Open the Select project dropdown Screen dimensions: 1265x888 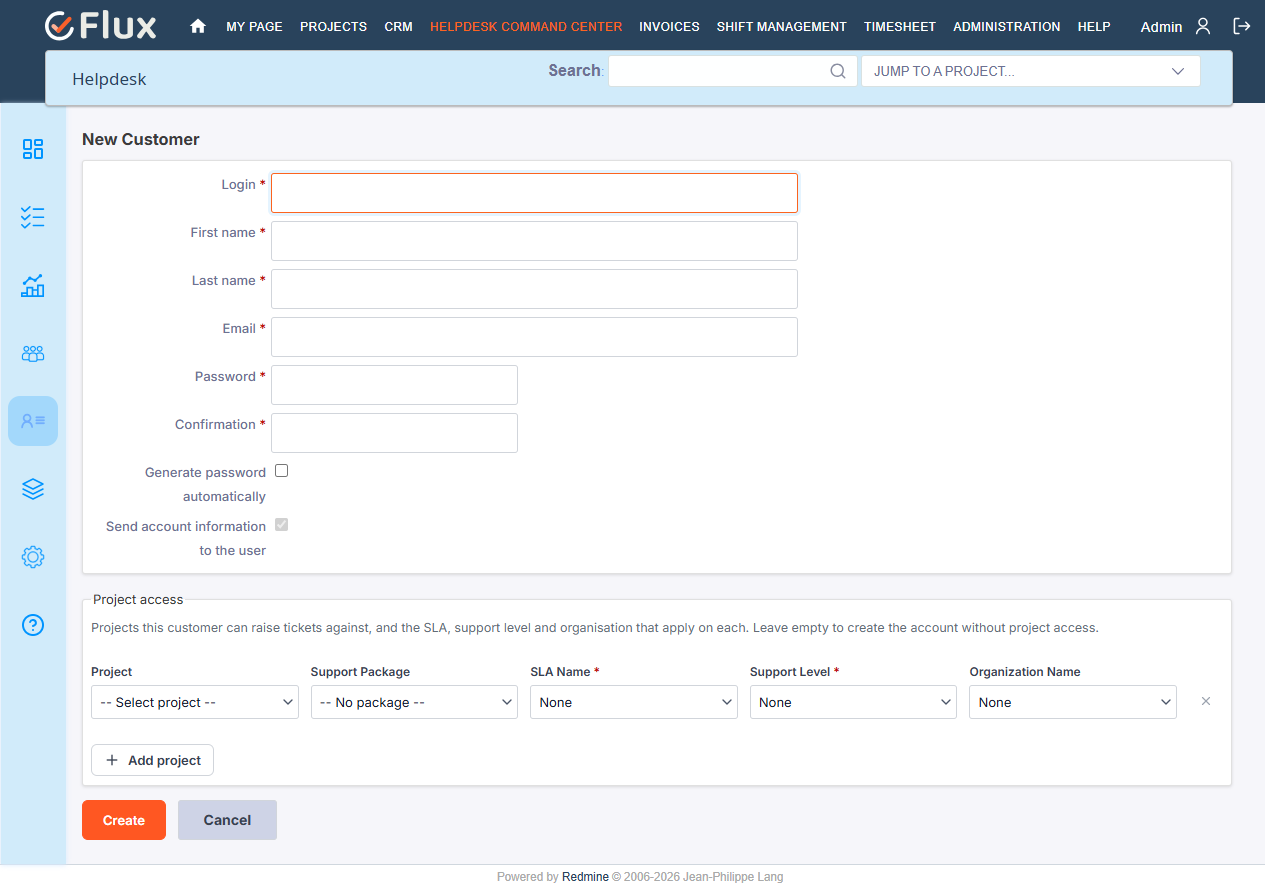click(195, 702)
